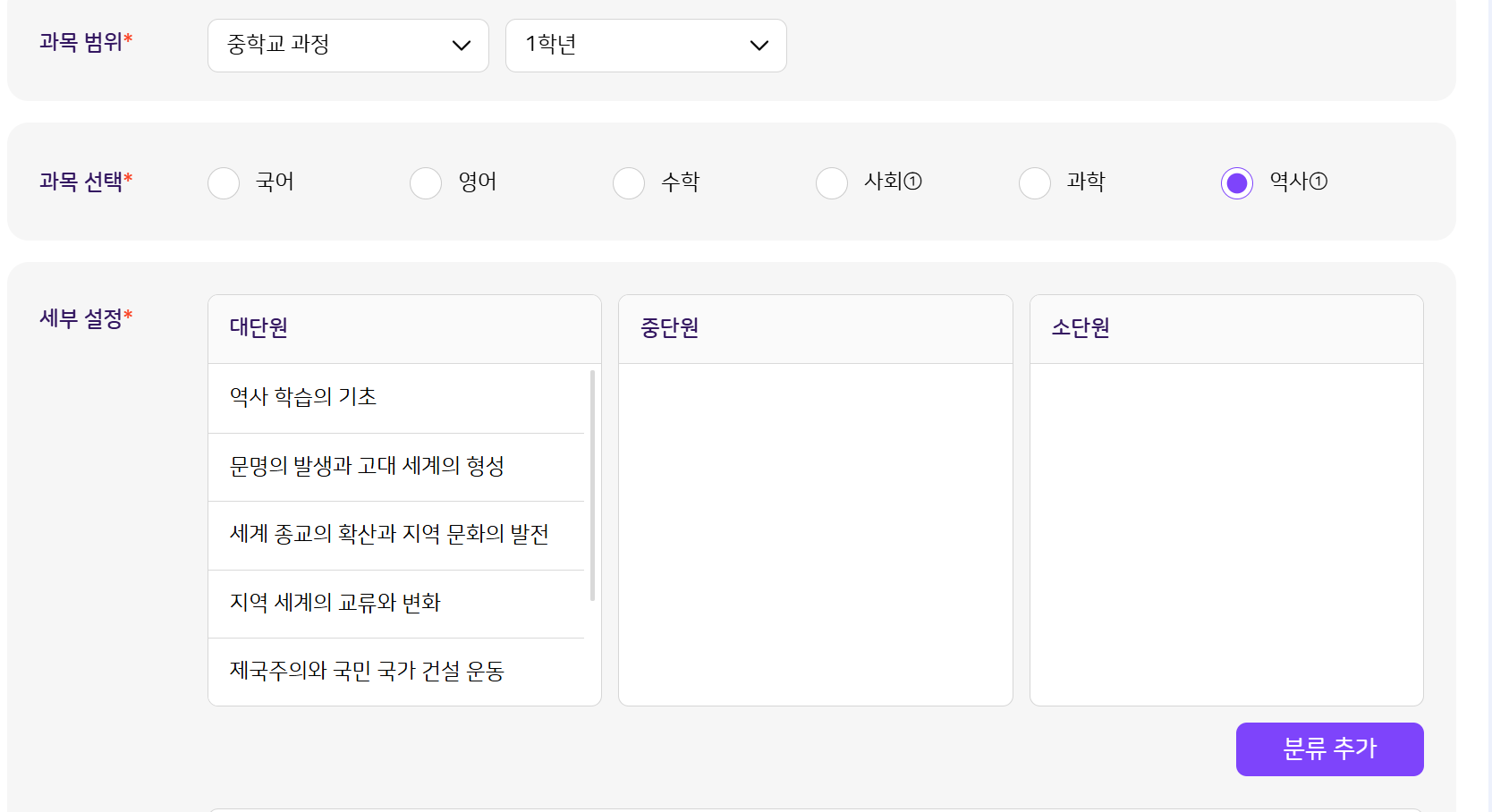Open the 1학년 grade dropdown

click(x=645, y=46)
